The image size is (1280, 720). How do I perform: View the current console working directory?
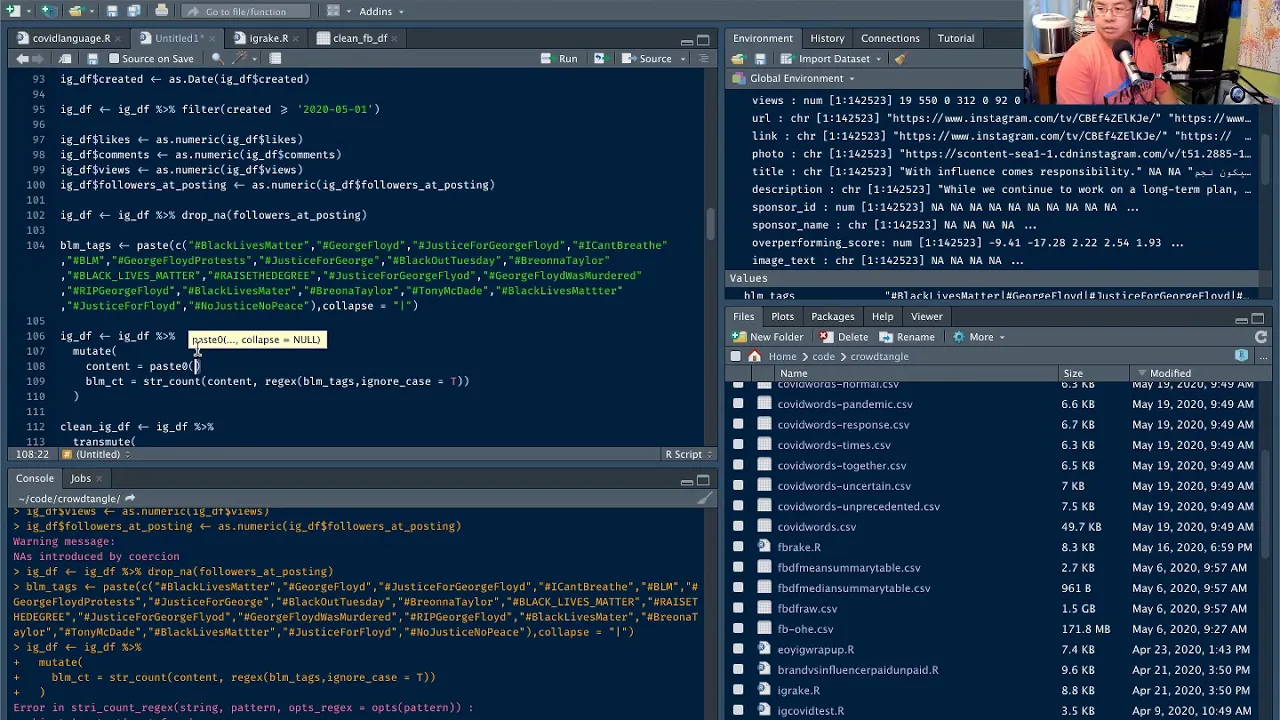click(x=129, y=498)
